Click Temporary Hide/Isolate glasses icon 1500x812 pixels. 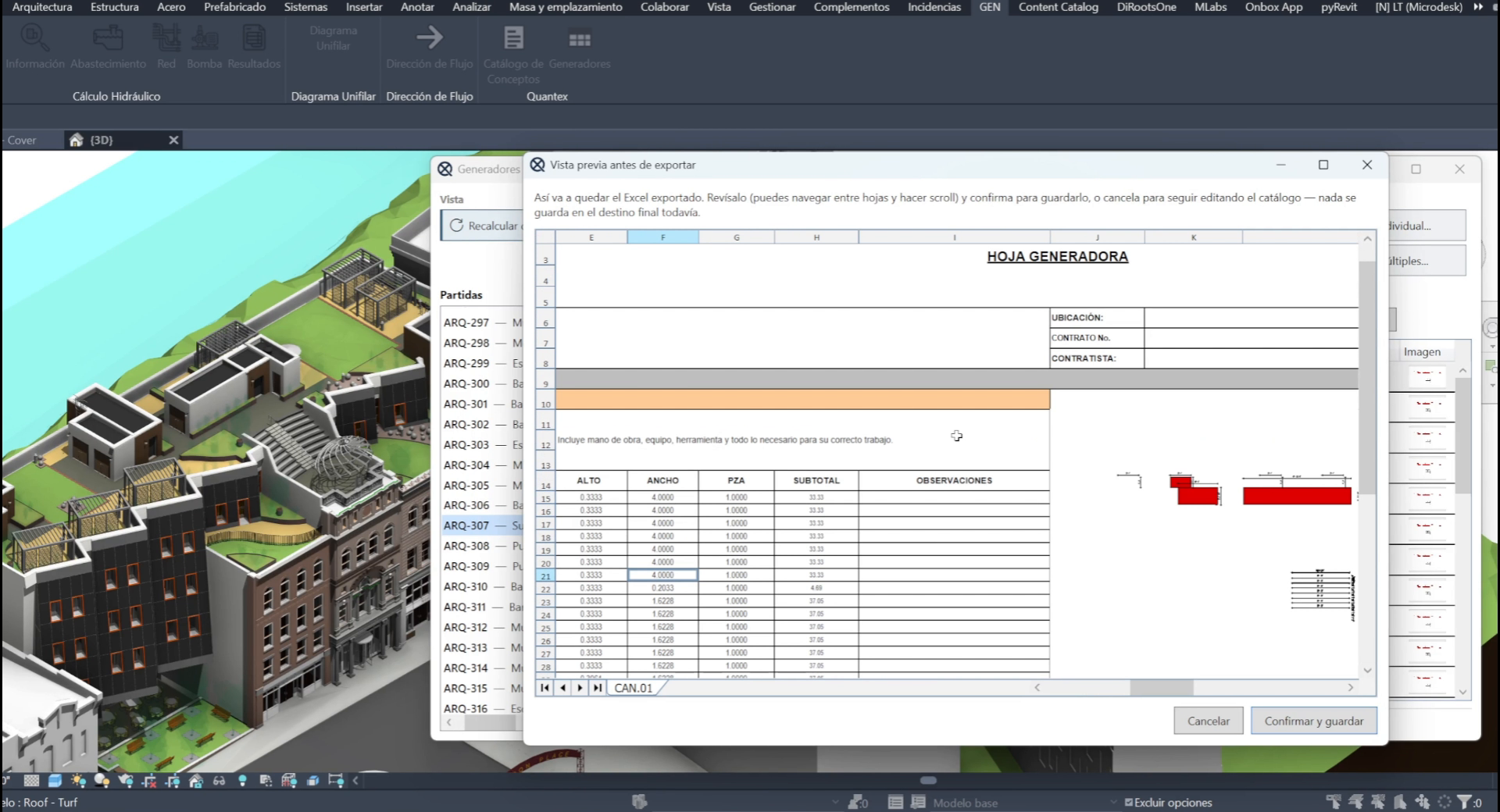tap(219, 780)
